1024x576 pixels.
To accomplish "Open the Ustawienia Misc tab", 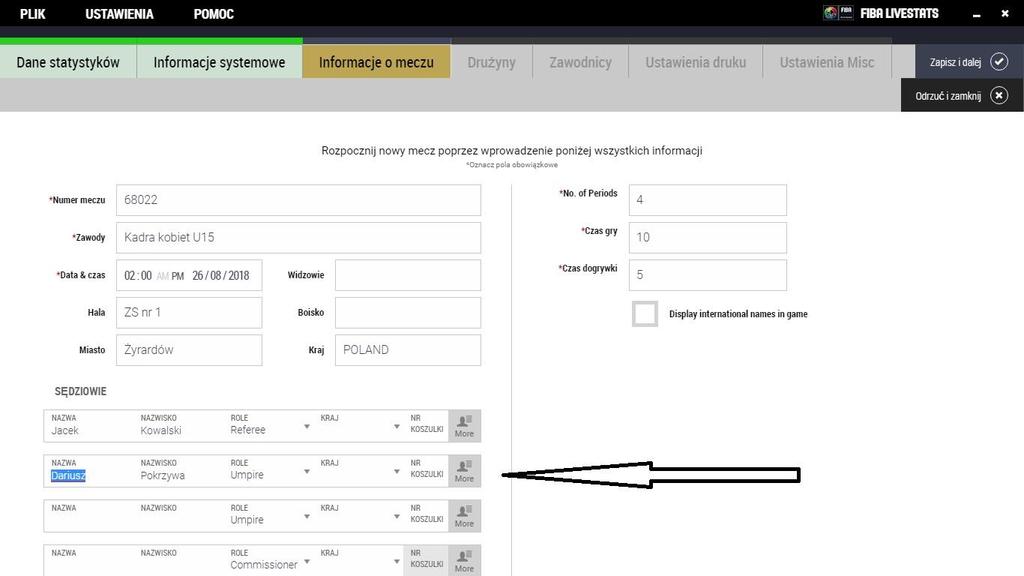I will pos(827,62).
